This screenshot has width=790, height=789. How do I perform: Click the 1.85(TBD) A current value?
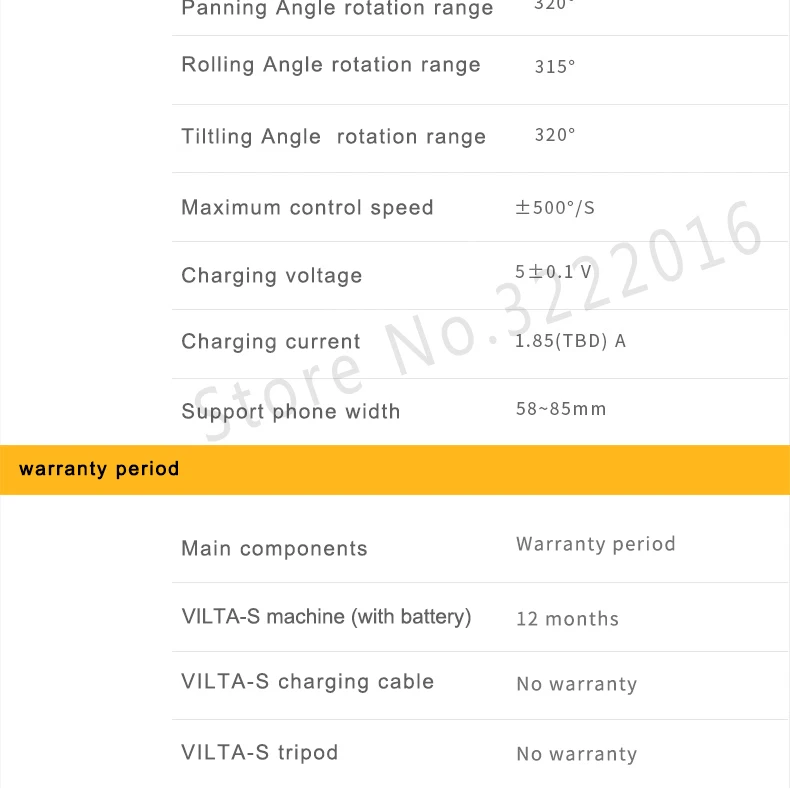(x=570, y=341)
